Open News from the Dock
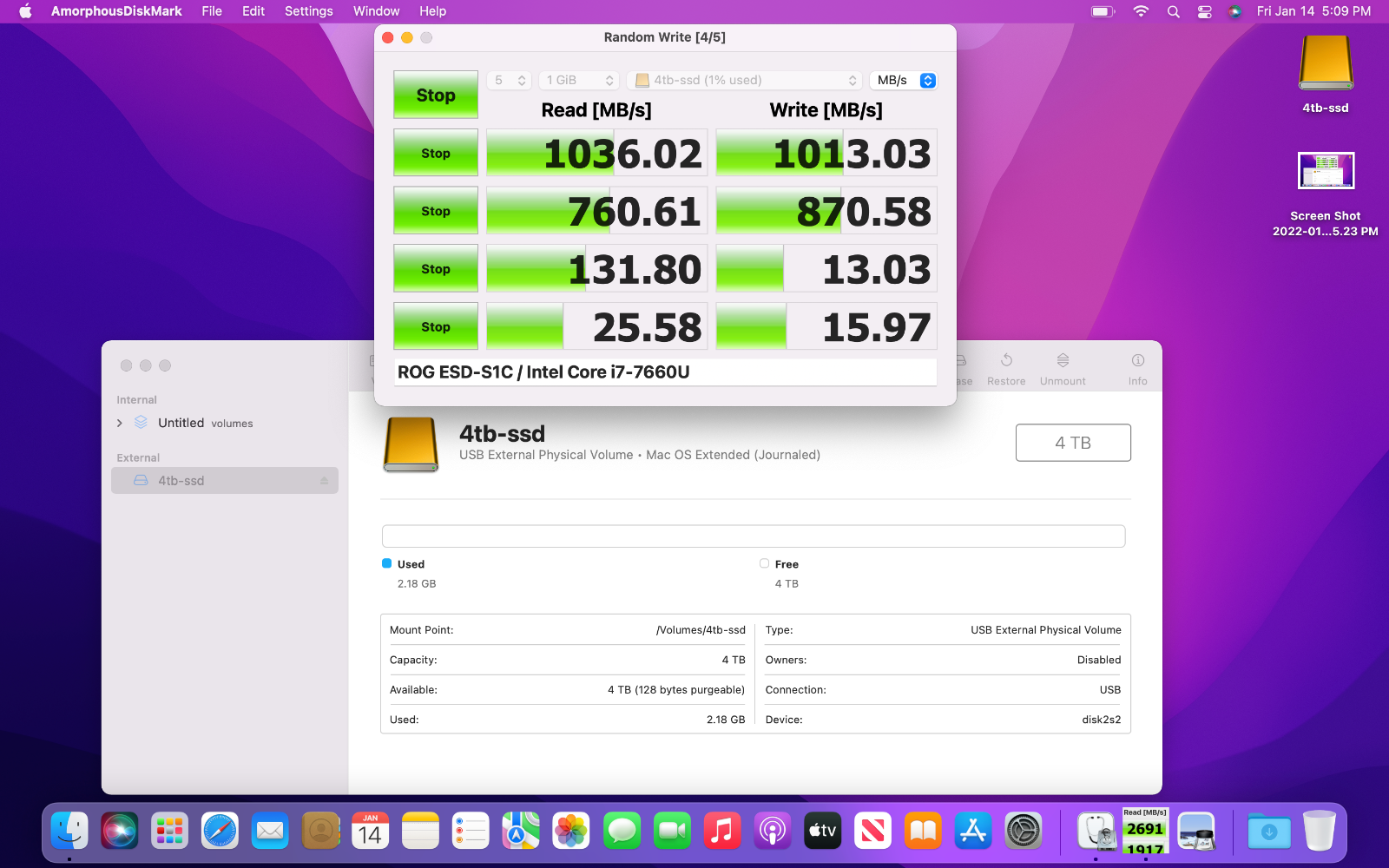The width and height of the screenshot is (1389, 868). pyautogui.click(x=872, y=832)
